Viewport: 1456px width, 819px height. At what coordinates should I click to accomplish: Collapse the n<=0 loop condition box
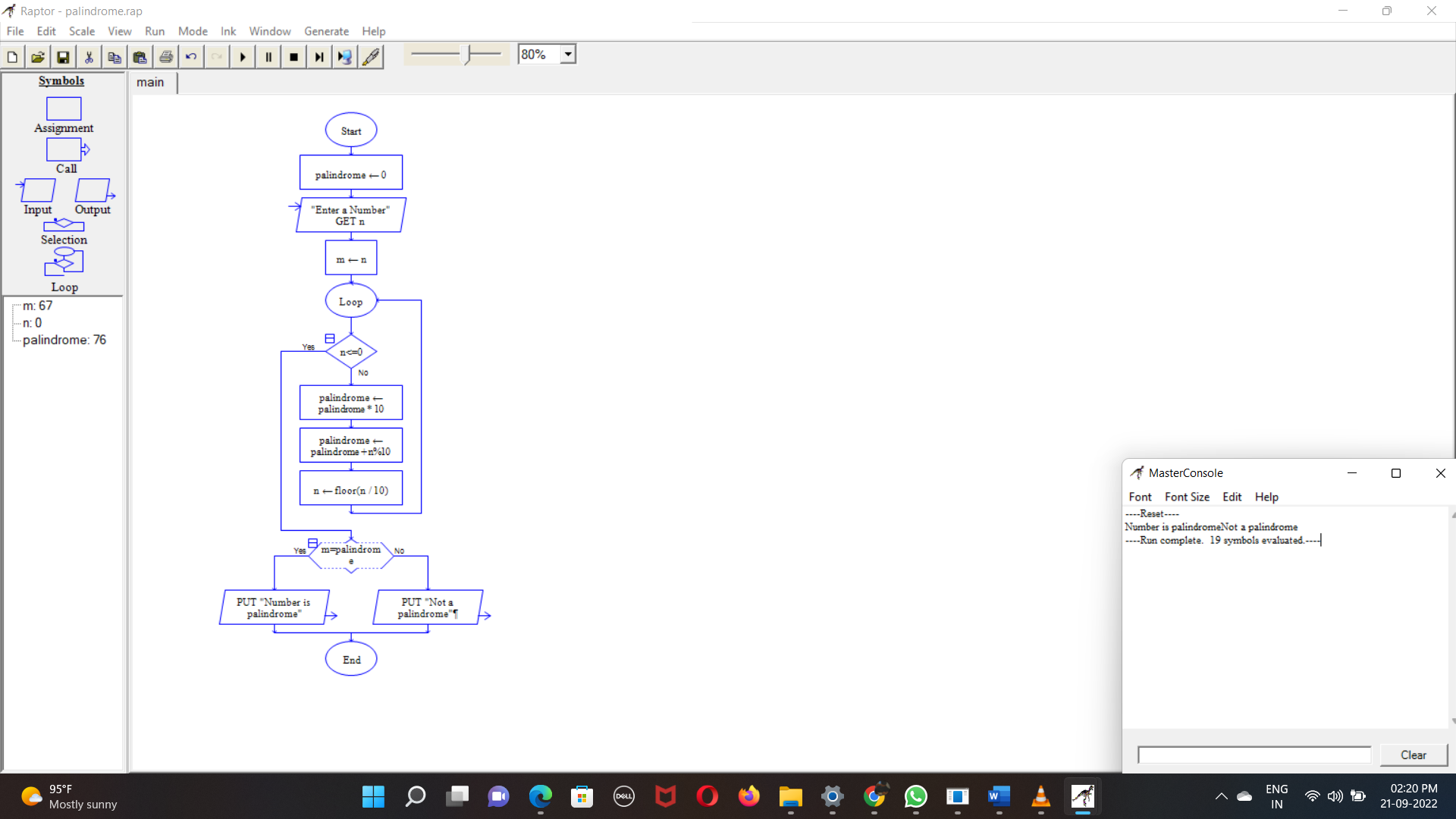pos(330,338)
